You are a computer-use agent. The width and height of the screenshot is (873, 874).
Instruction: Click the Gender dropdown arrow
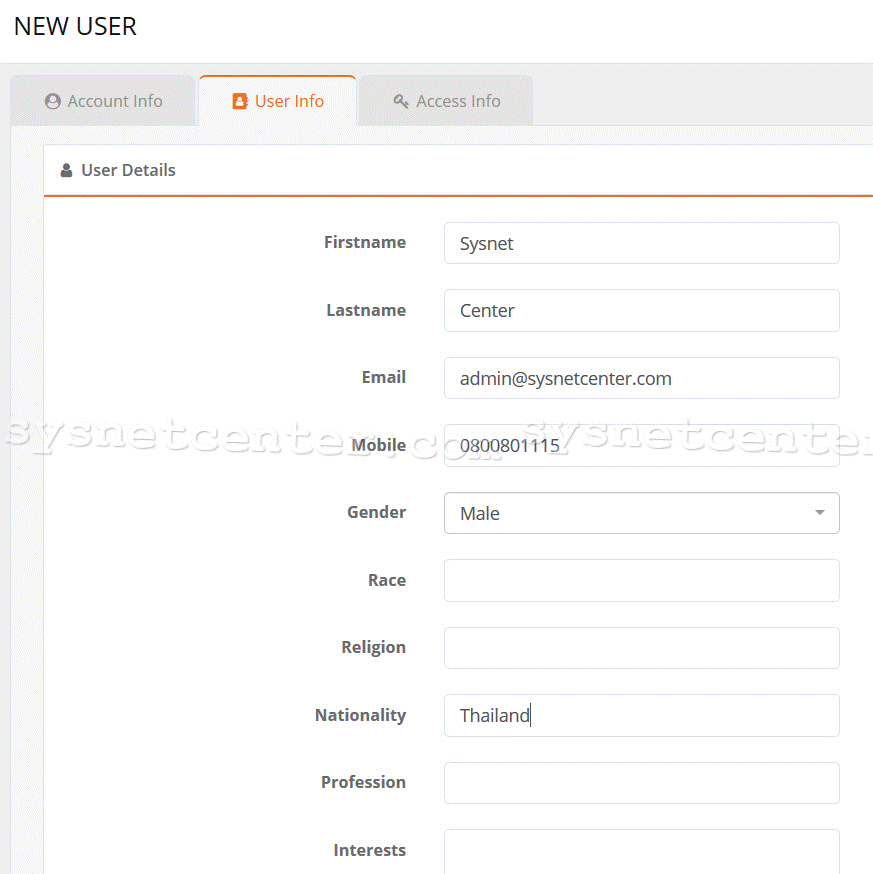click(819, 512)
